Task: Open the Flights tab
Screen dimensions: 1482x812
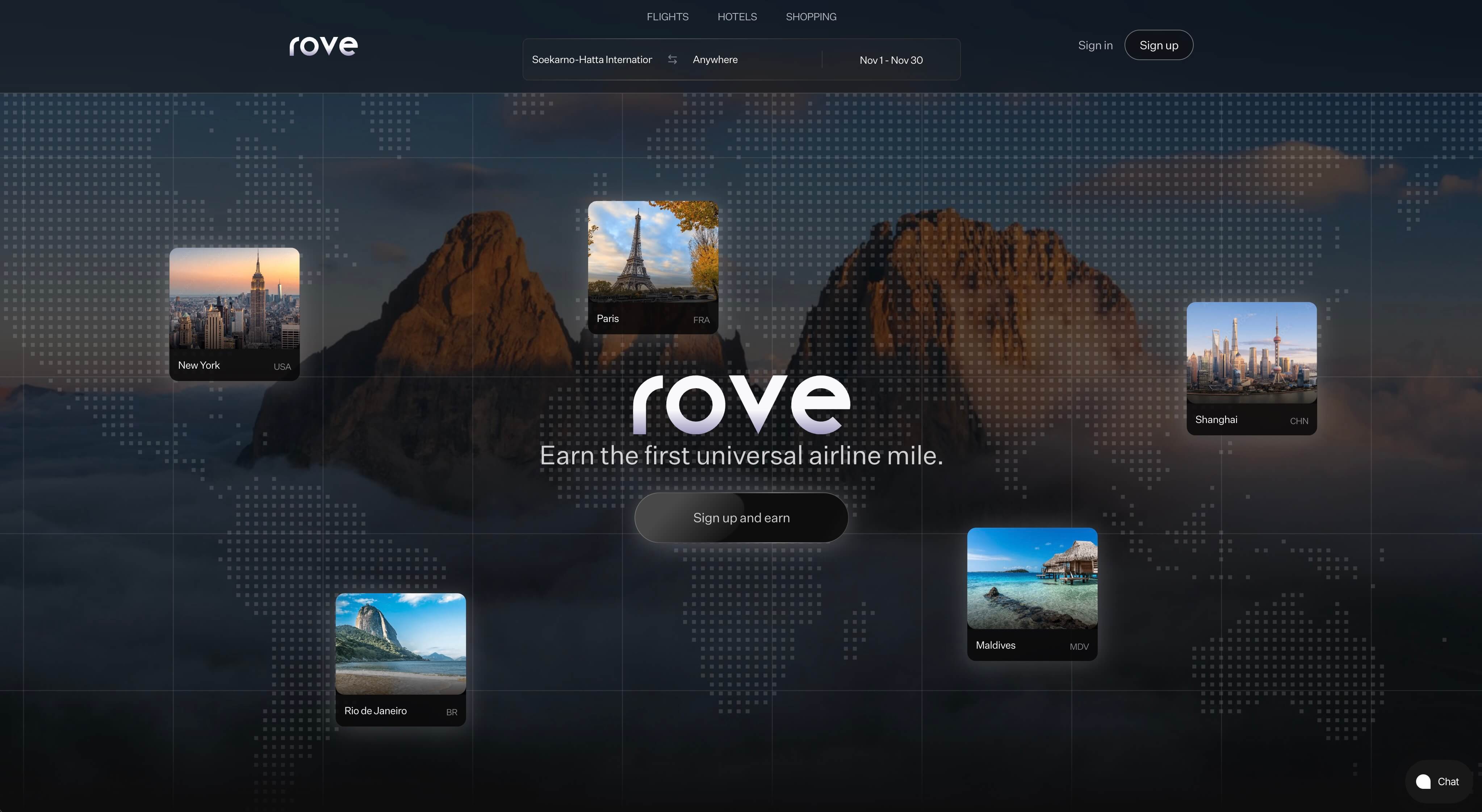Action: pyautogui.click(x=667, y=17)
